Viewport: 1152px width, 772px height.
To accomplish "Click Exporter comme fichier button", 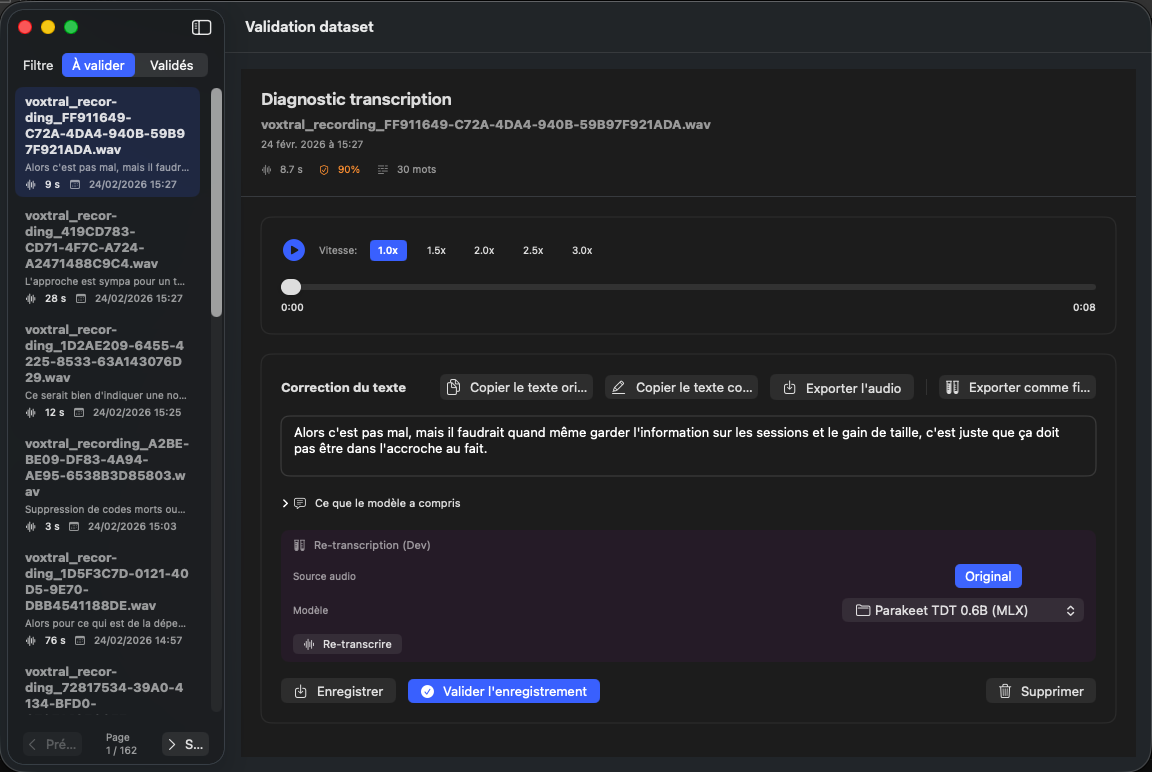I will pos(1018,387).
